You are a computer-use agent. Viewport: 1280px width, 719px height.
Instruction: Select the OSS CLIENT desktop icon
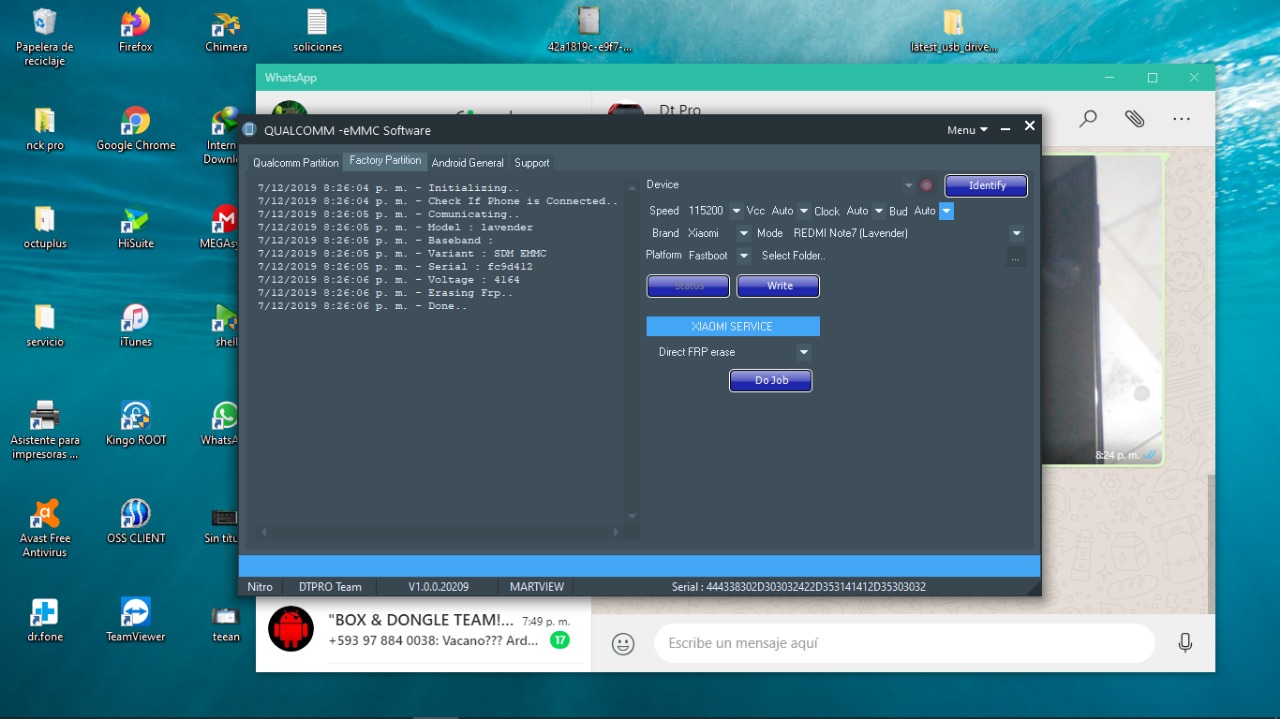[x=135, y=522]
